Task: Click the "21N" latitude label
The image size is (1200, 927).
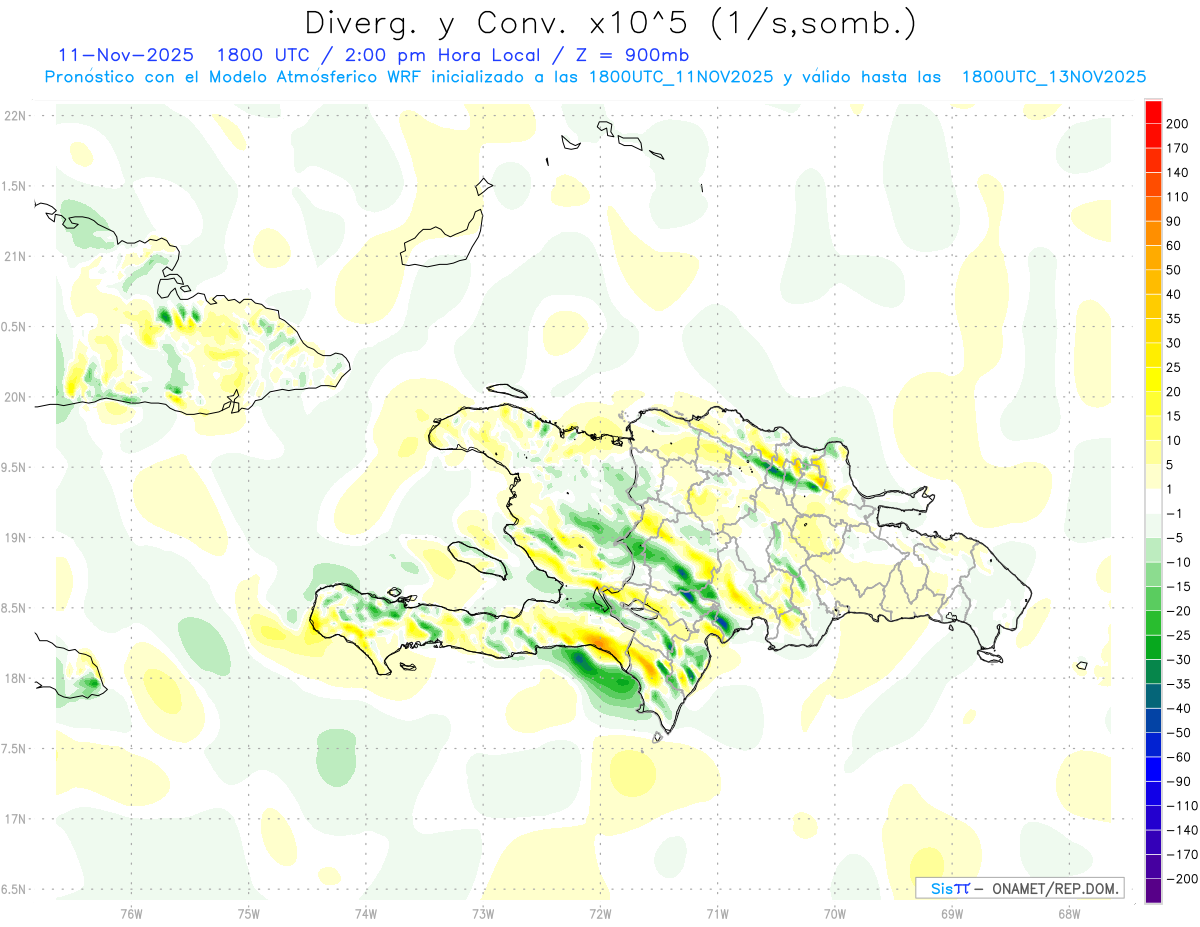Action: [15, 256]
